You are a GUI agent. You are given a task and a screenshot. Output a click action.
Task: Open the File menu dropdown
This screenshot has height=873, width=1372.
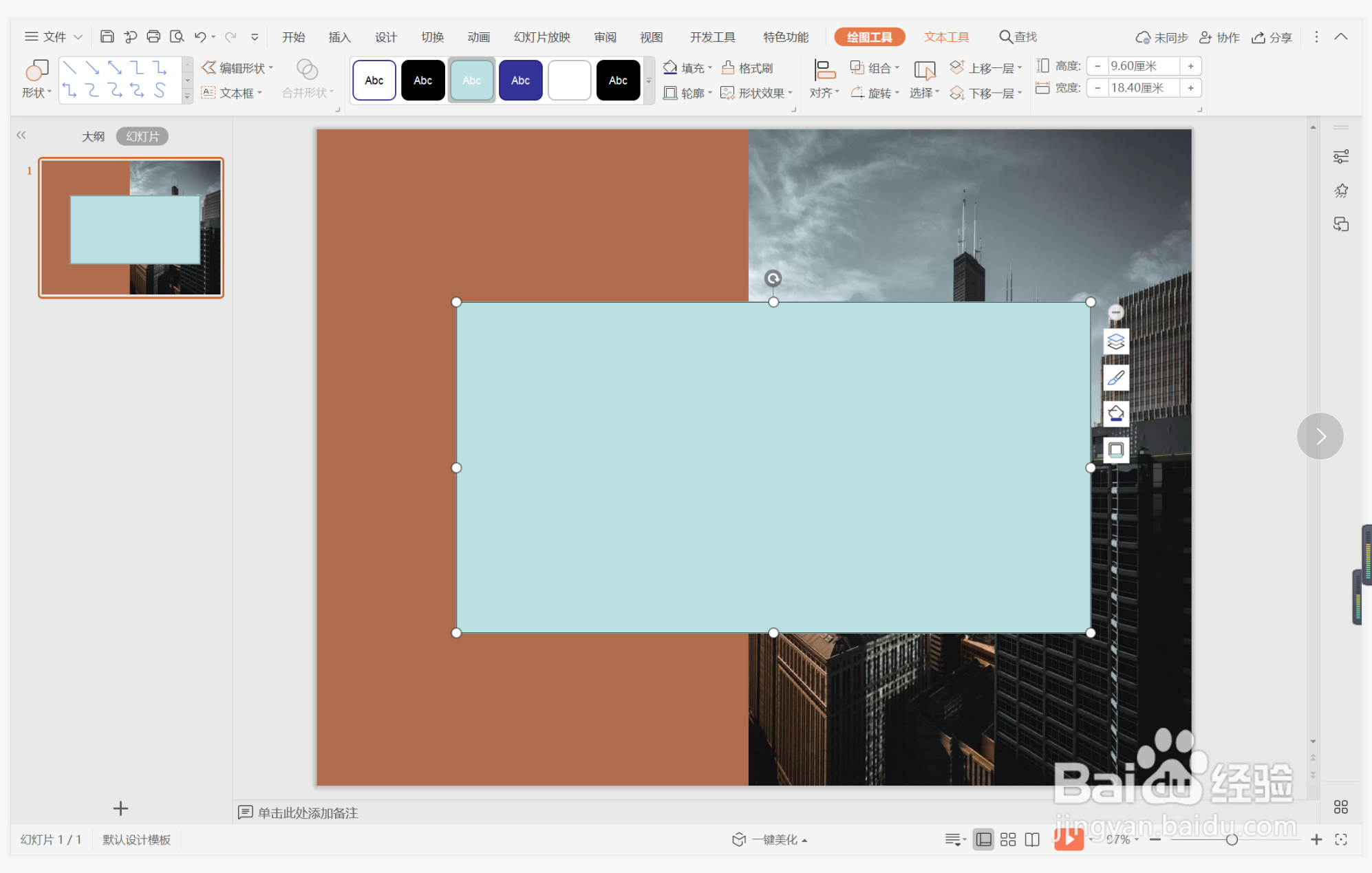coord(53,36)
